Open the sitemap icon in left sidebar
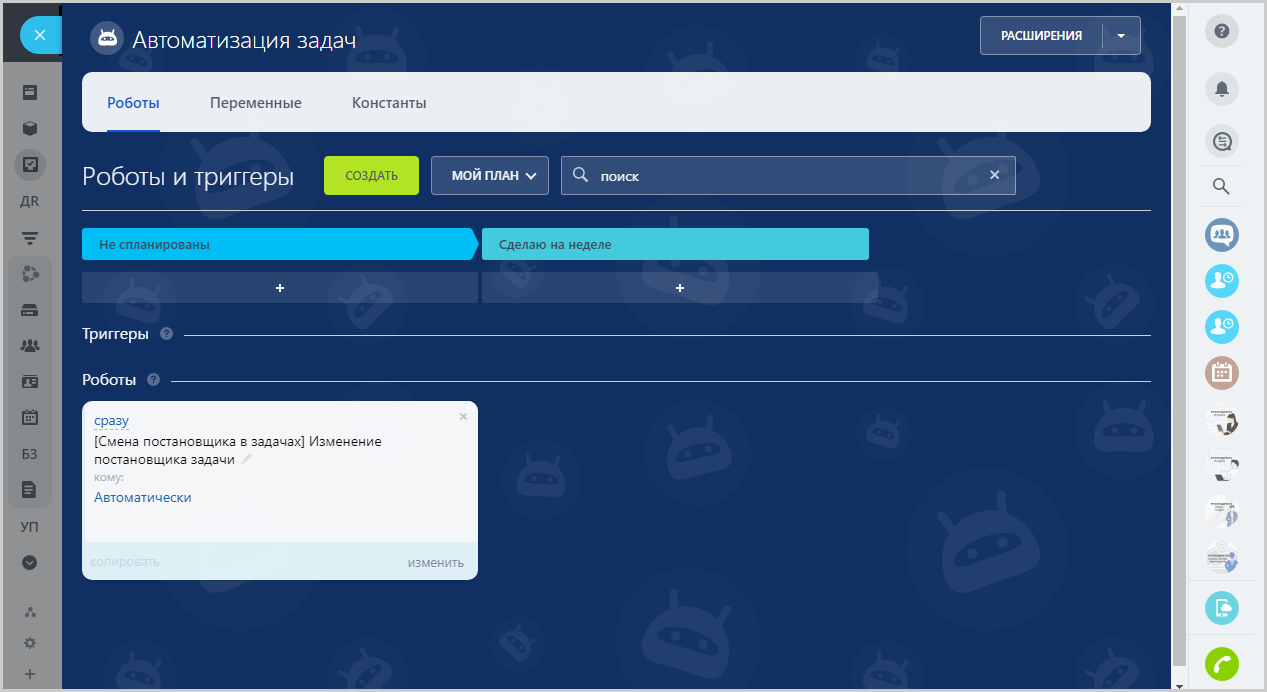 [30, 612]
